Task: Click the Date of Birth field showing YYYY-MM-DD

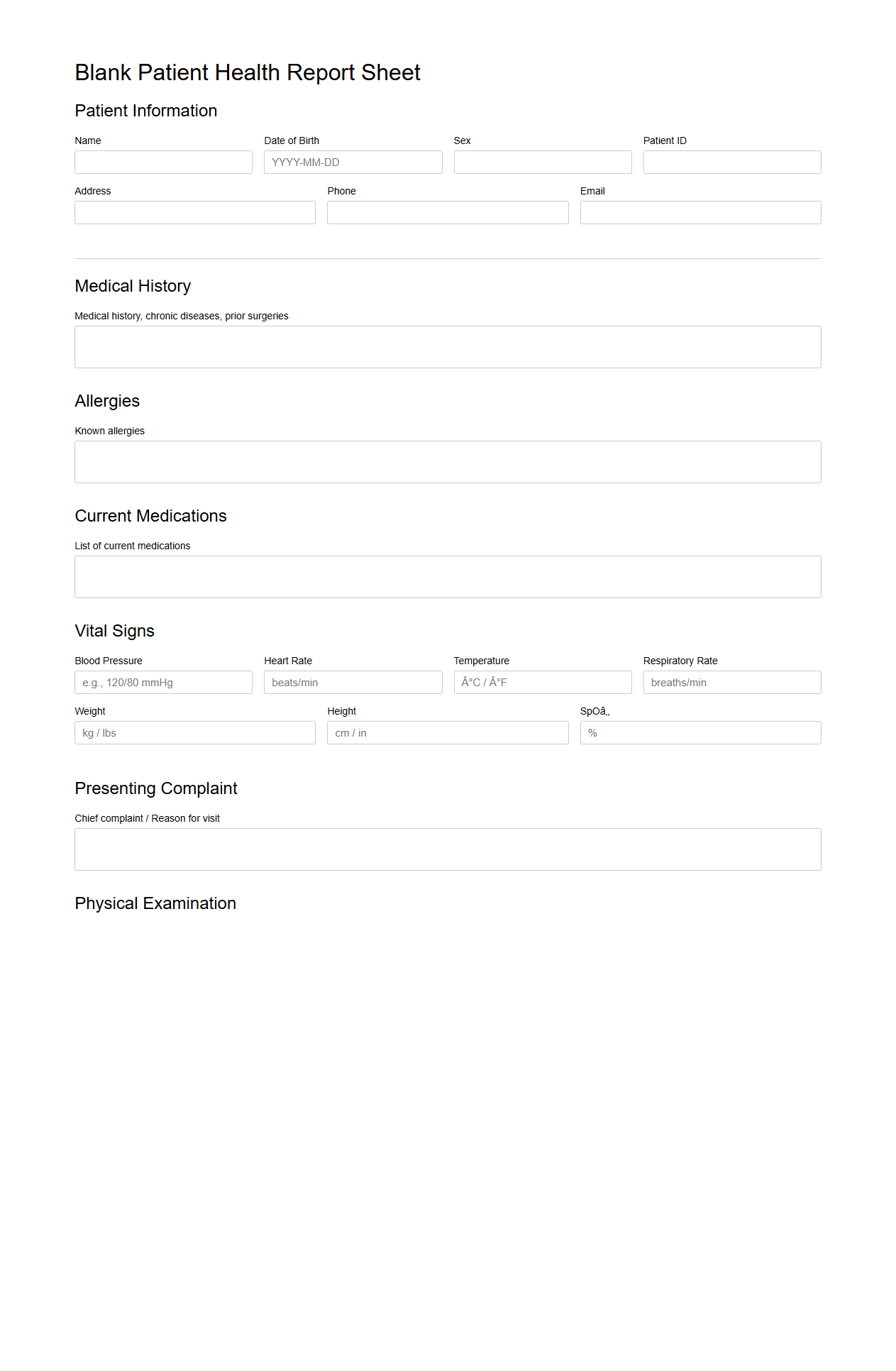Action: pos(353,162)
